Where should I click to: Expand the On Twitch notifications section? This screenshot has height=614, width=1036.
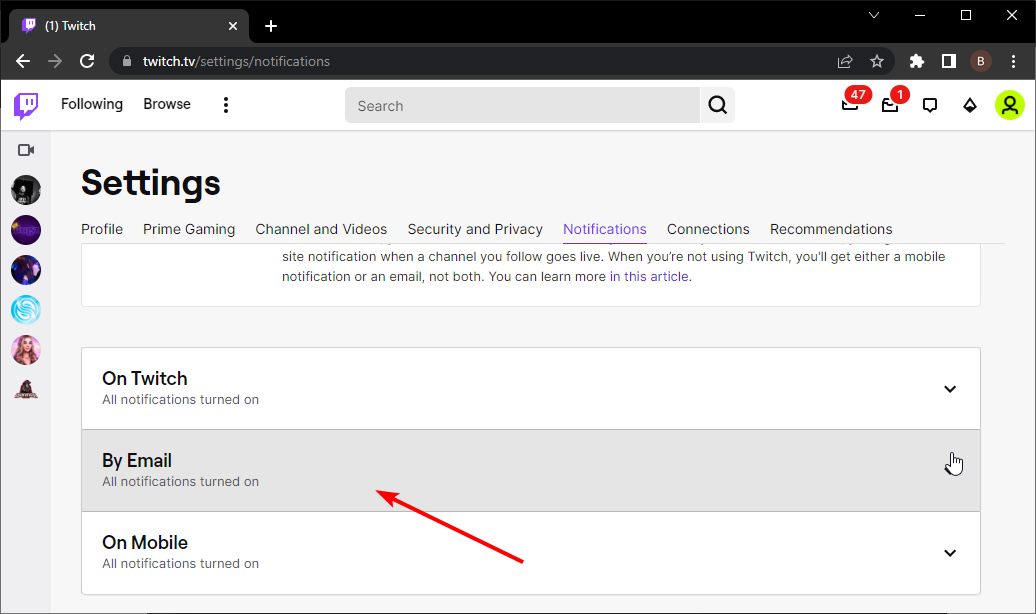[950, 389]
